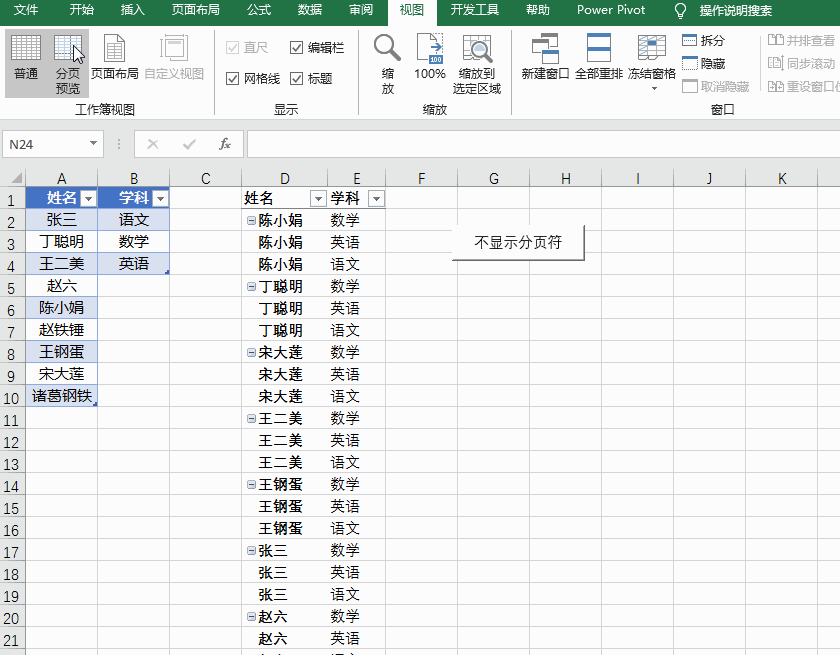Open the 审阅 (Review) tab
Viewport: 840px width, 655px height.
[361, 10]
